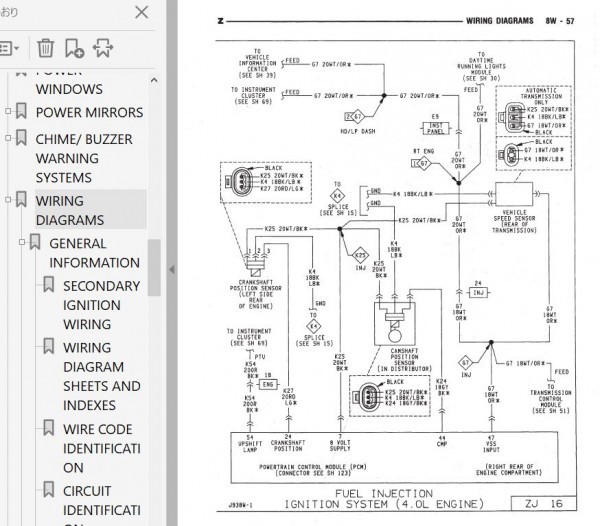Screen dimensions: 600x526
Task: Click the 'CAMSHAFT POSITION SENSOR' label
Action: coord(404,360)
